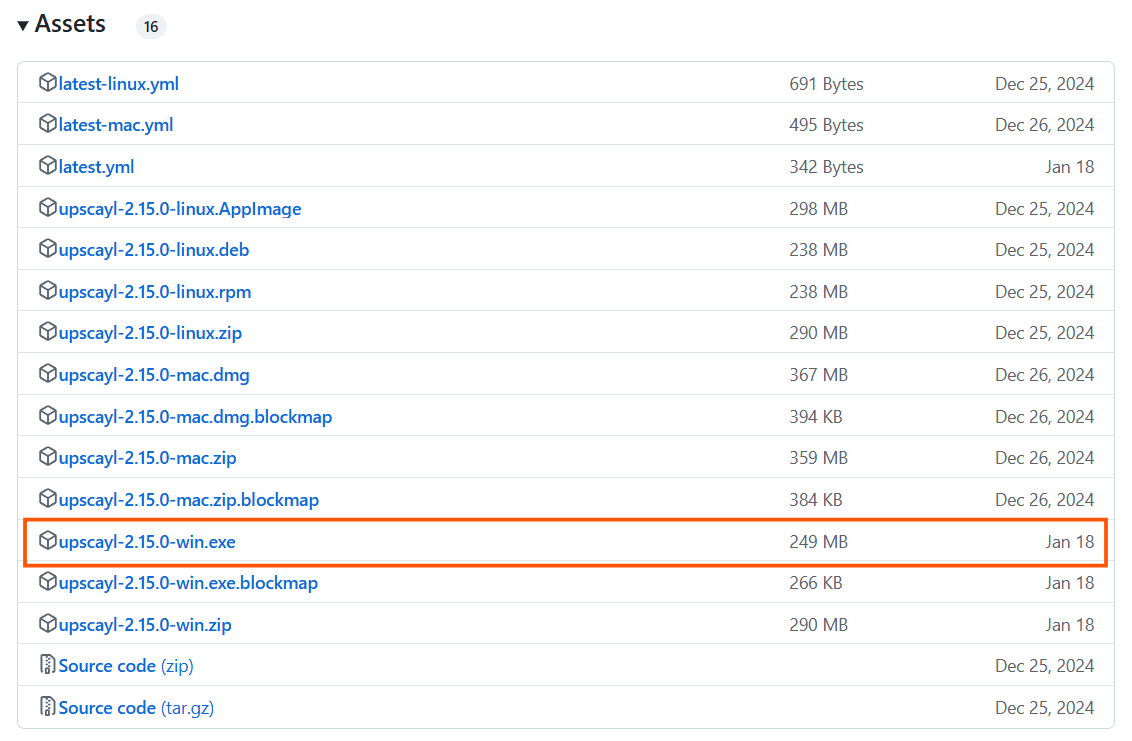Open the upscayl-2.15.0-mac.dmg.blockmap link
The width and height of the screenshot is (1132, 741).
(195, 417)
